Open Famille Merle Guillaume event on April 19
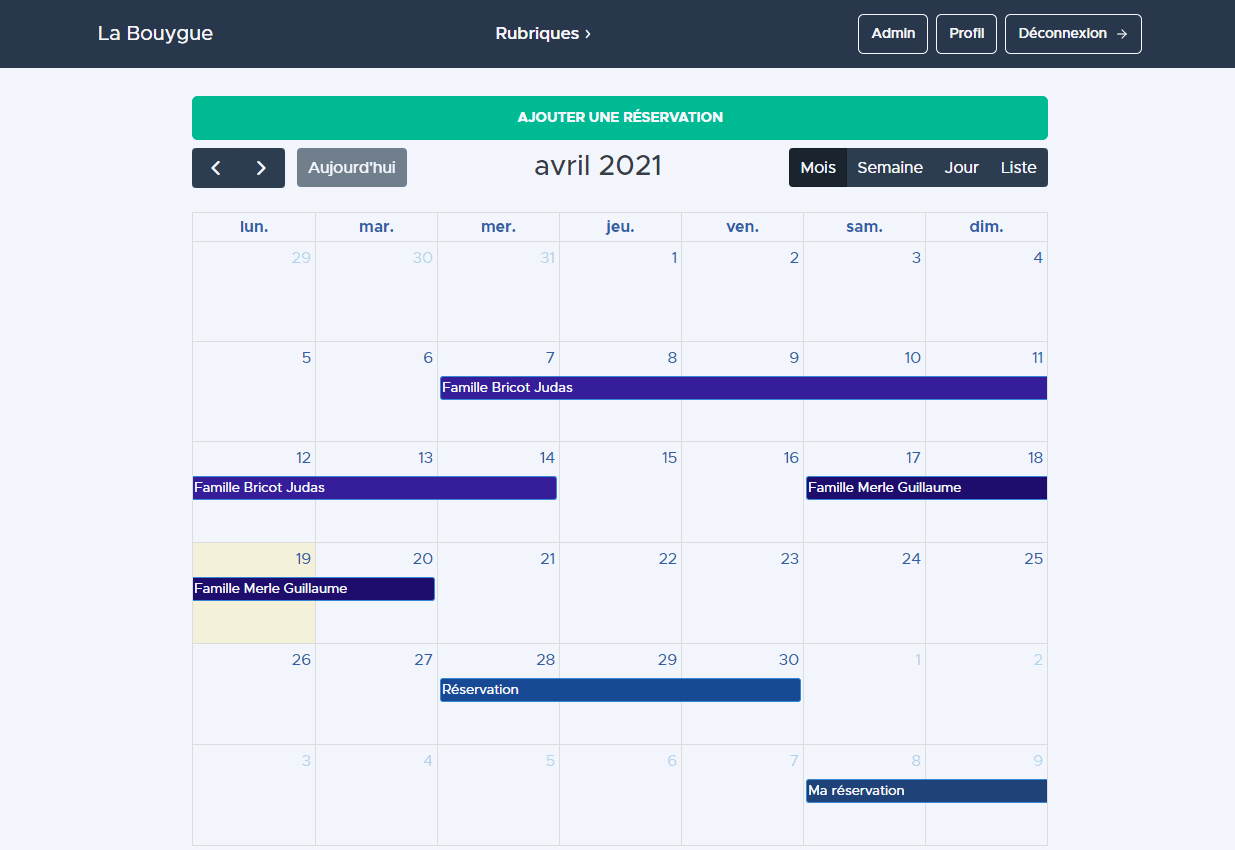This screenshot has width=1235, height=850. [313, 589]
